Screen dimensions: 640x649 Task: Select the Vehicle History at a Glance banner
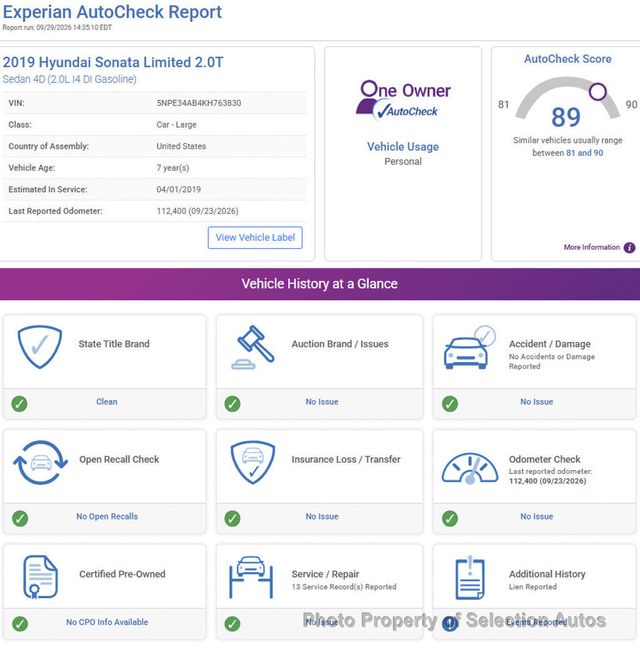[x=320, y=284]
